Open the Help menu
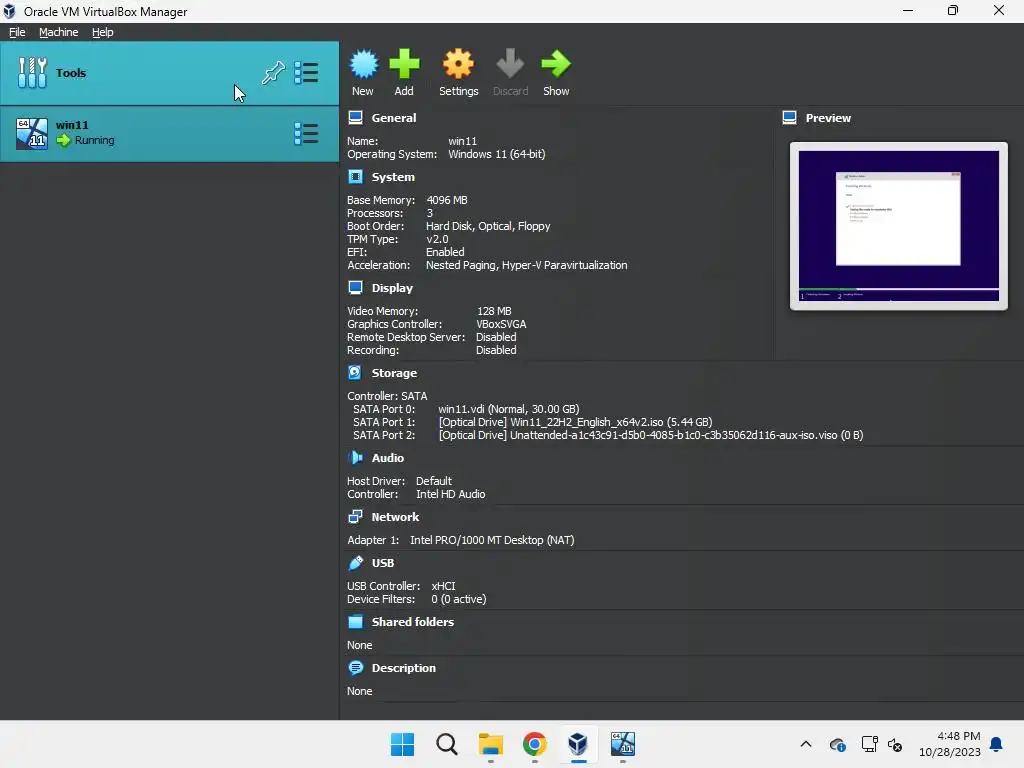Screen dimensions: 1024x768 click(x=103, y=32)
